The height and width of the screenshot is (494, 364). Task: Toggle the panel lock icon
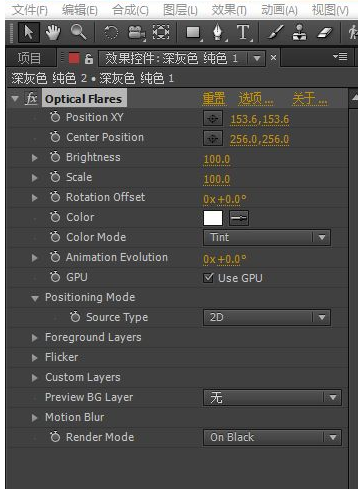click(89, 59)
